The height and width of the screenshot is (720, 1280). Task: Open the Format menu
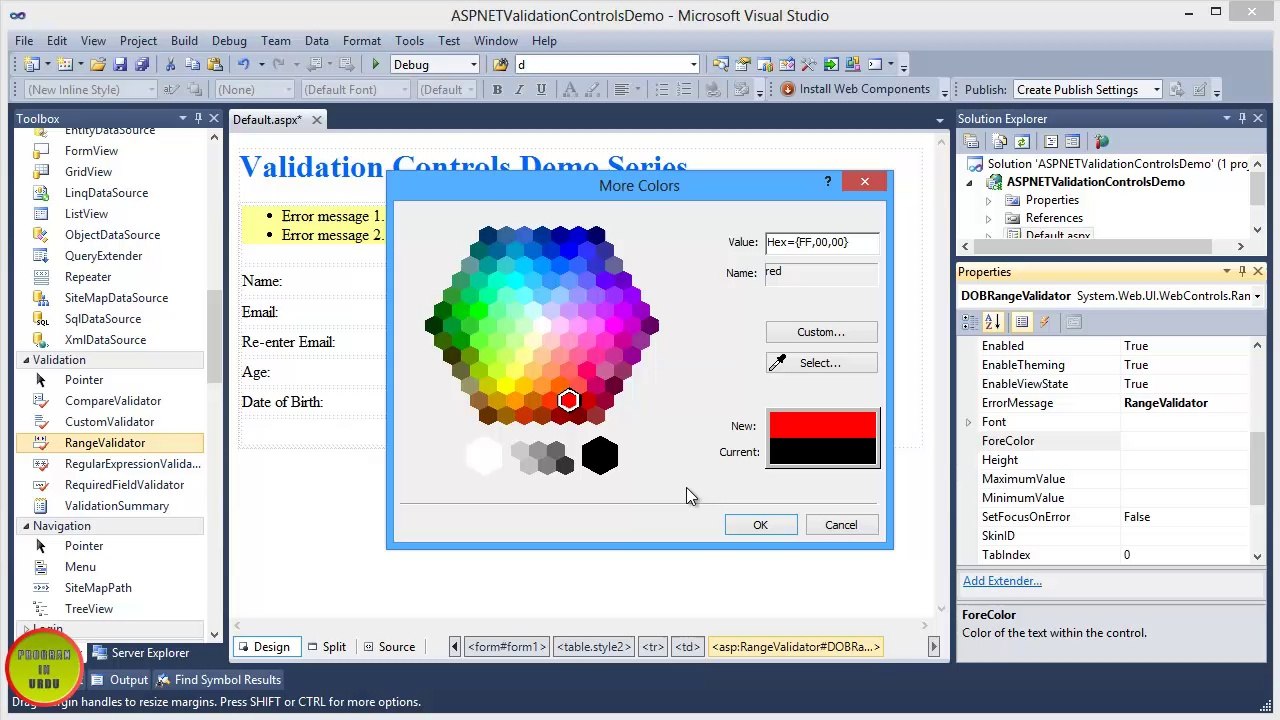(x=361, y=41)
